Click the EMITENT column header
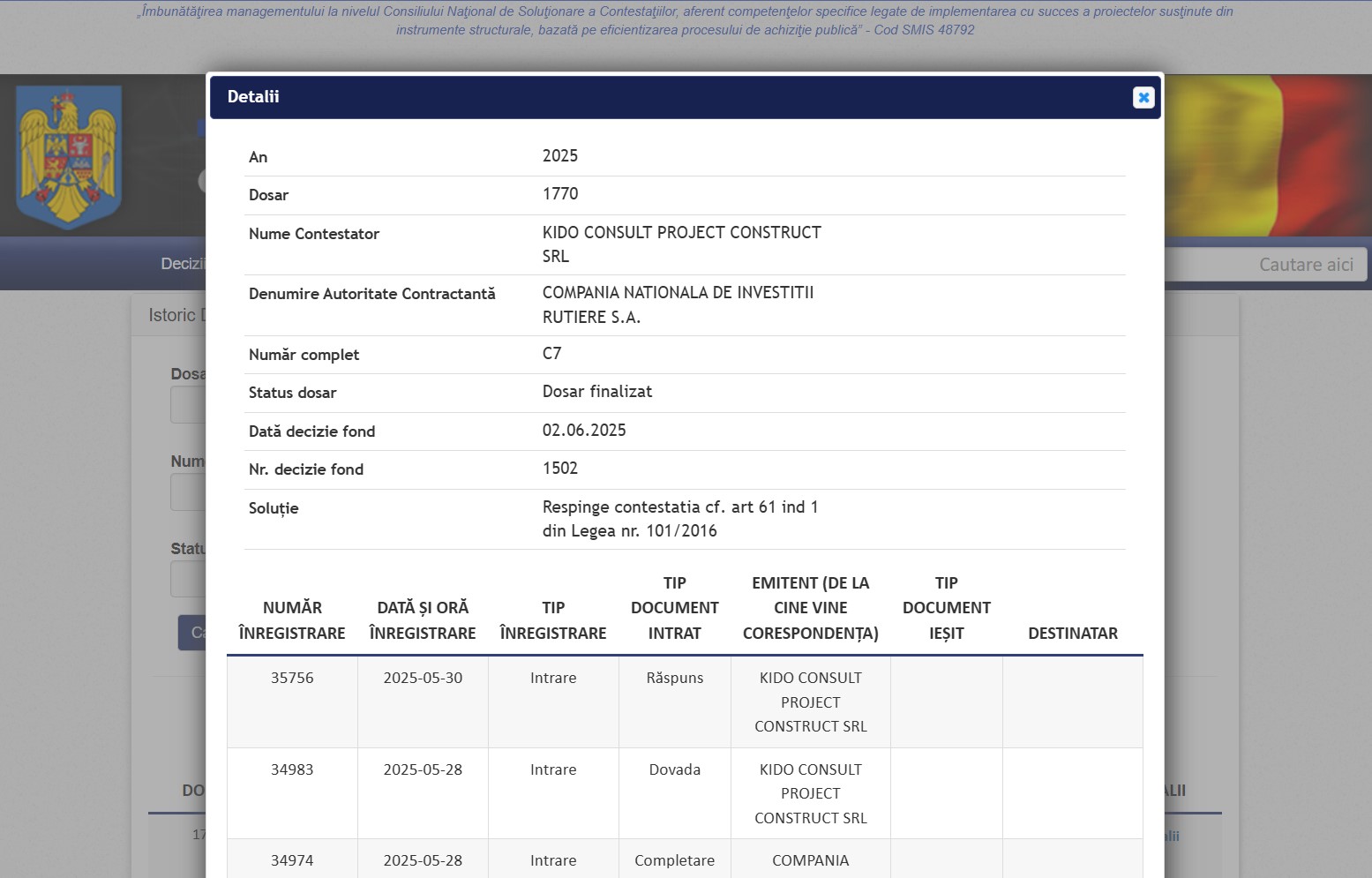This screenshot has width=1372, height=878. click(810, 608)
